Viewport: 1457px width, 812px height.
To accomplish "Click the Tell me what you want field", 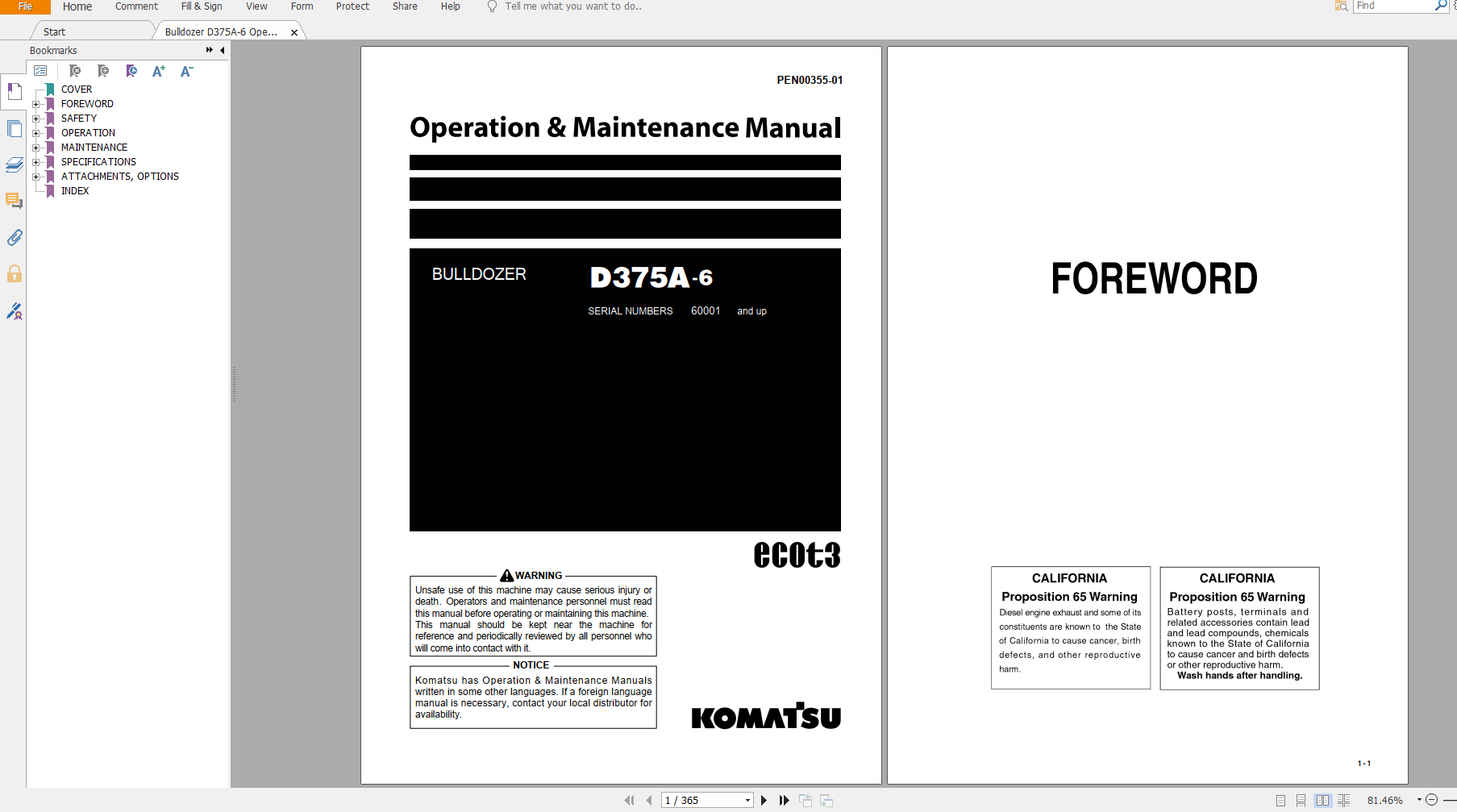I will [x=573, y=6].
